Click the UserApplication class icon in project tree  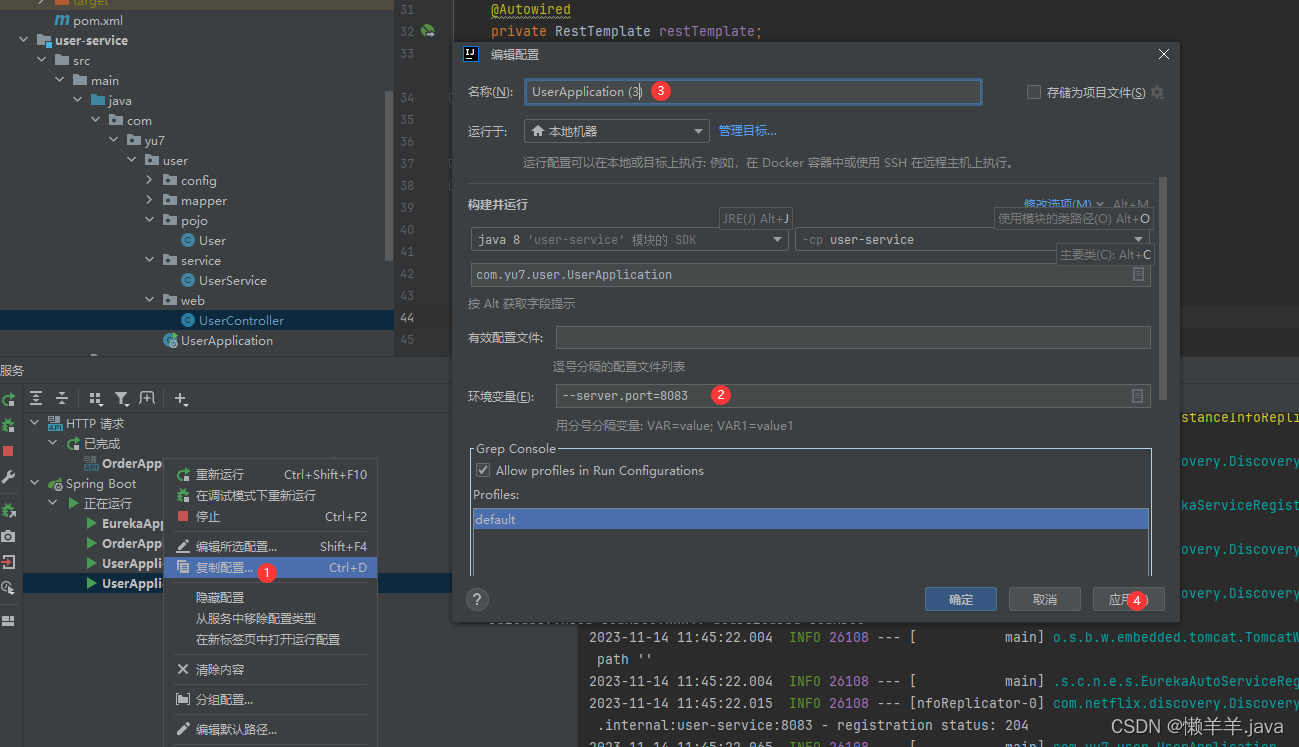[x=171, y=340]
